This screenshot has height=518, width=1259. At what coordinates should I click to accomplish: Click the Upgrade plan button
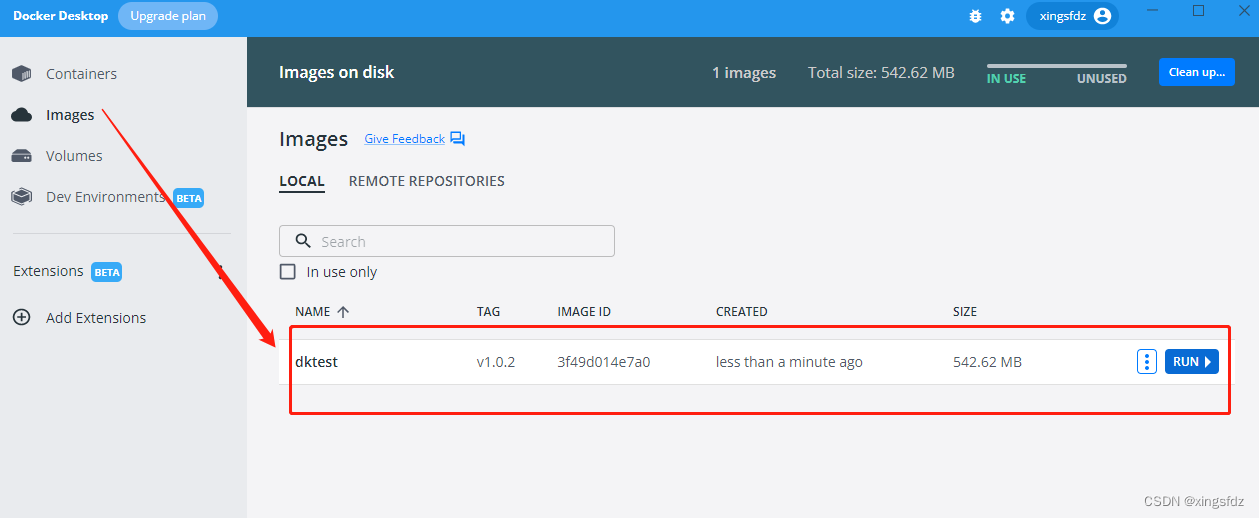(x=168, y=16)
